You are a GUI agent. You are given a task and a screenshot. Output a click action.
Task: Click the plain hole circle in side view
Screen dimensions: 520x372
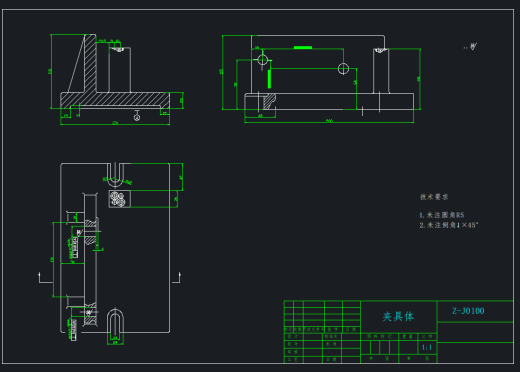pos(343,69)
